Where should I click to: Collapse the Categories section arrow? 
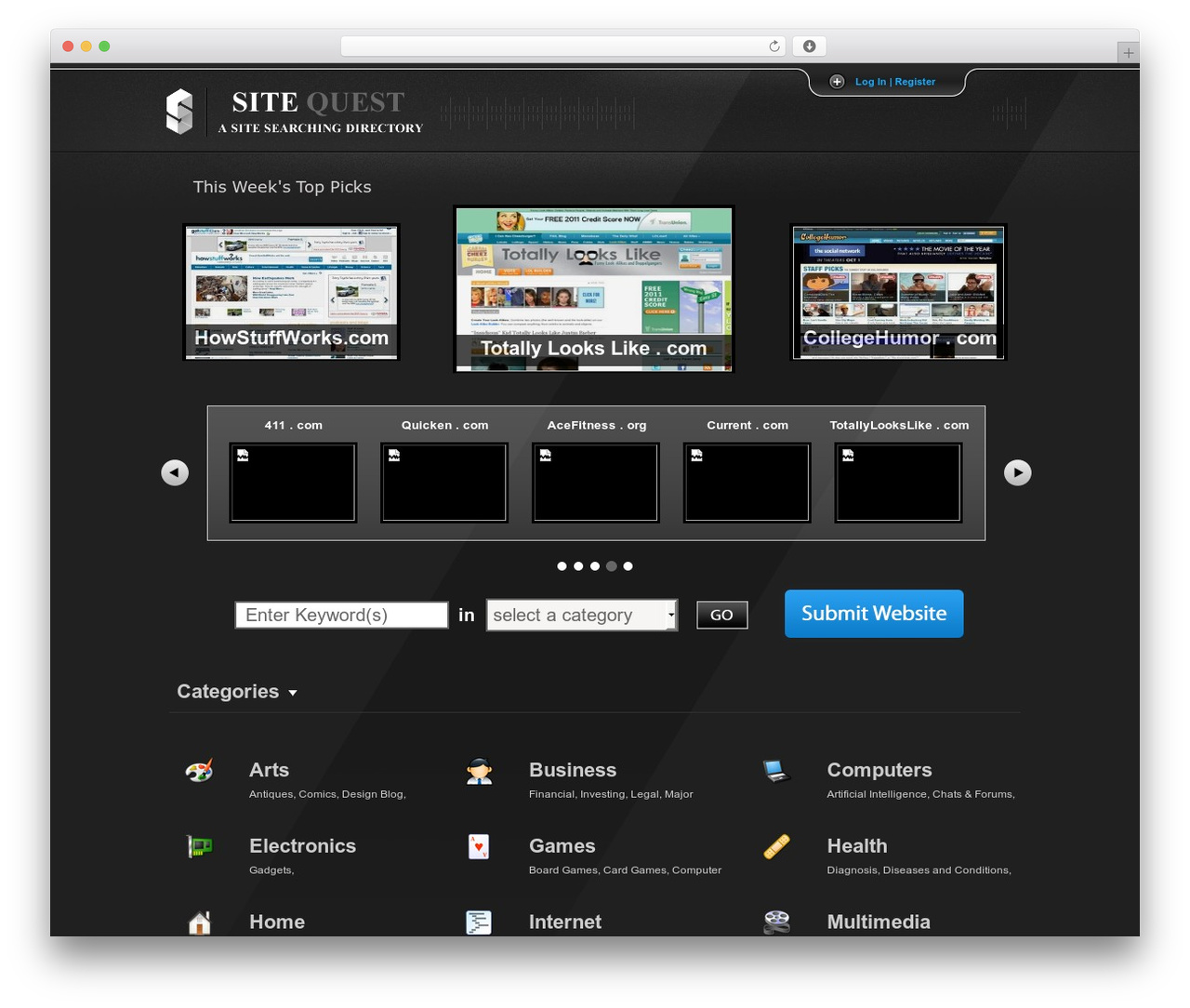tap(293, 693)
